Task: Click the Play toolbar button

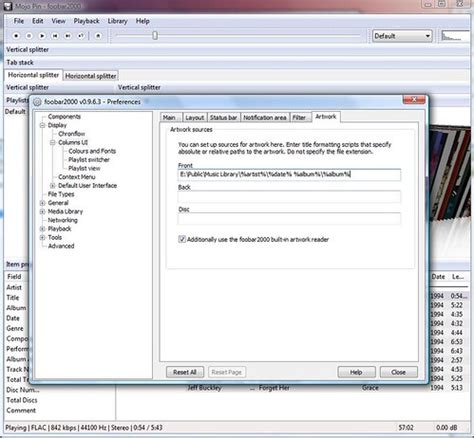Action: pyautogui.click(x=42, y=36)
